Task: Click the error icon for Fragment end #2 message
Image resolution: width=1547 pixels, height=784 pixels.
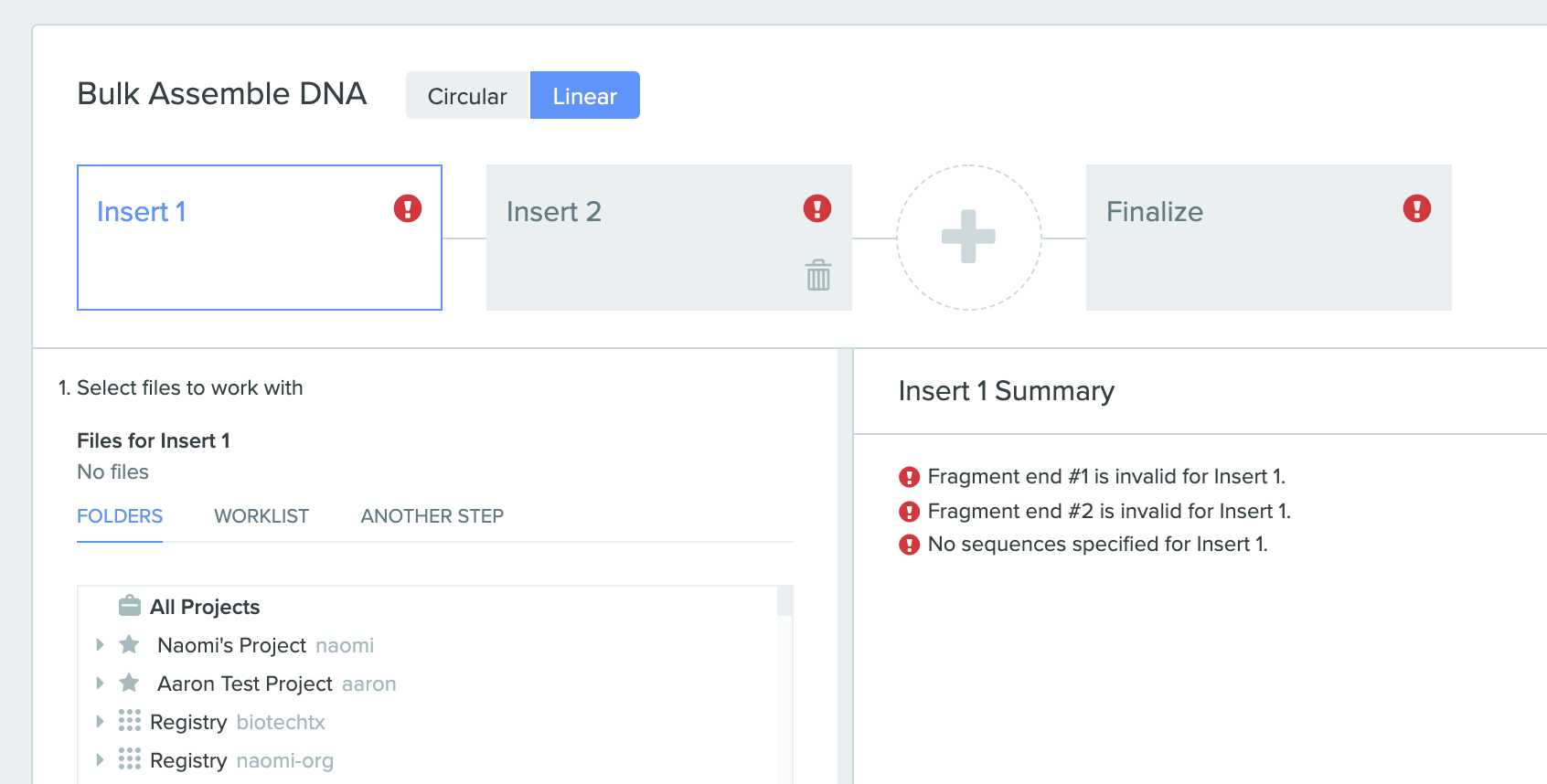Action: (909, 512)
